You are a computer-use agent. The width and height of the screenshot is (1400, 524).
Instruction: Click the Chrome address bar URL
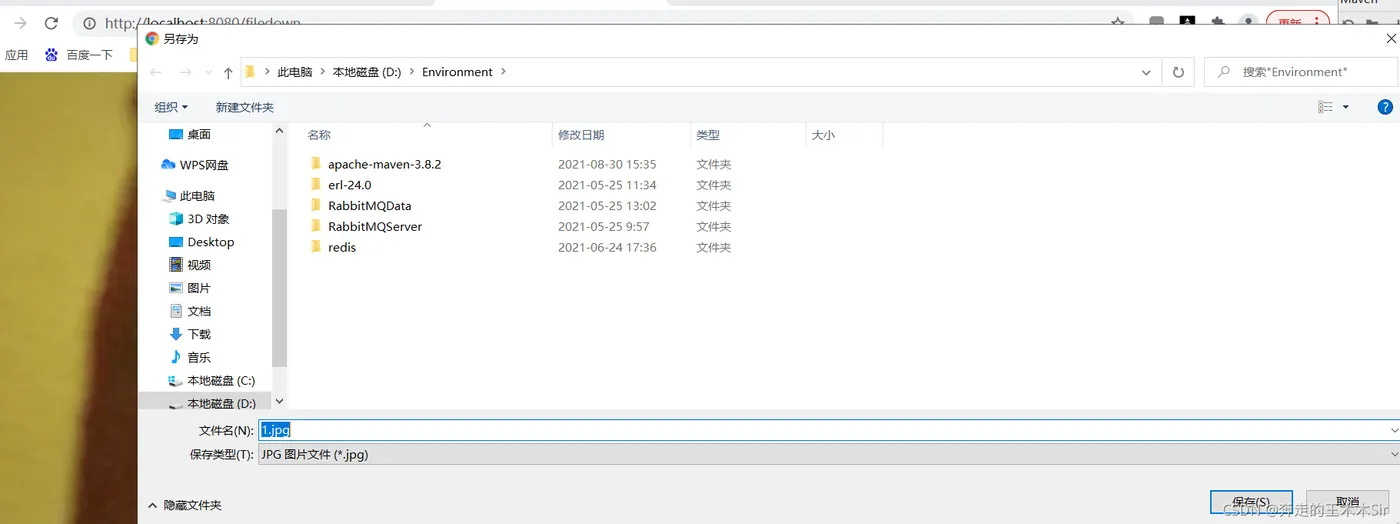202,23
